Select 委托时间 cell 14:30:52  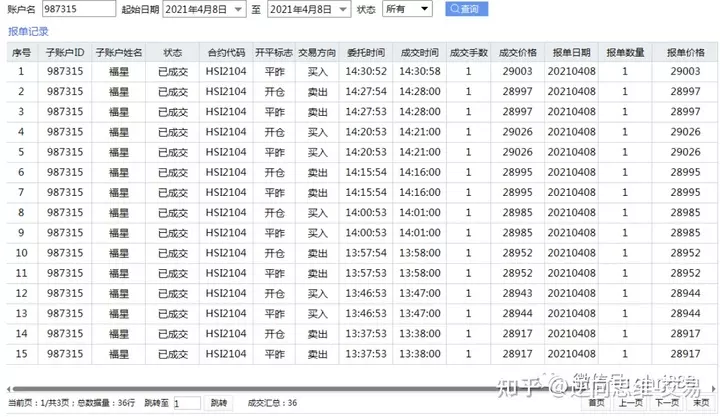tap(366, 71)
